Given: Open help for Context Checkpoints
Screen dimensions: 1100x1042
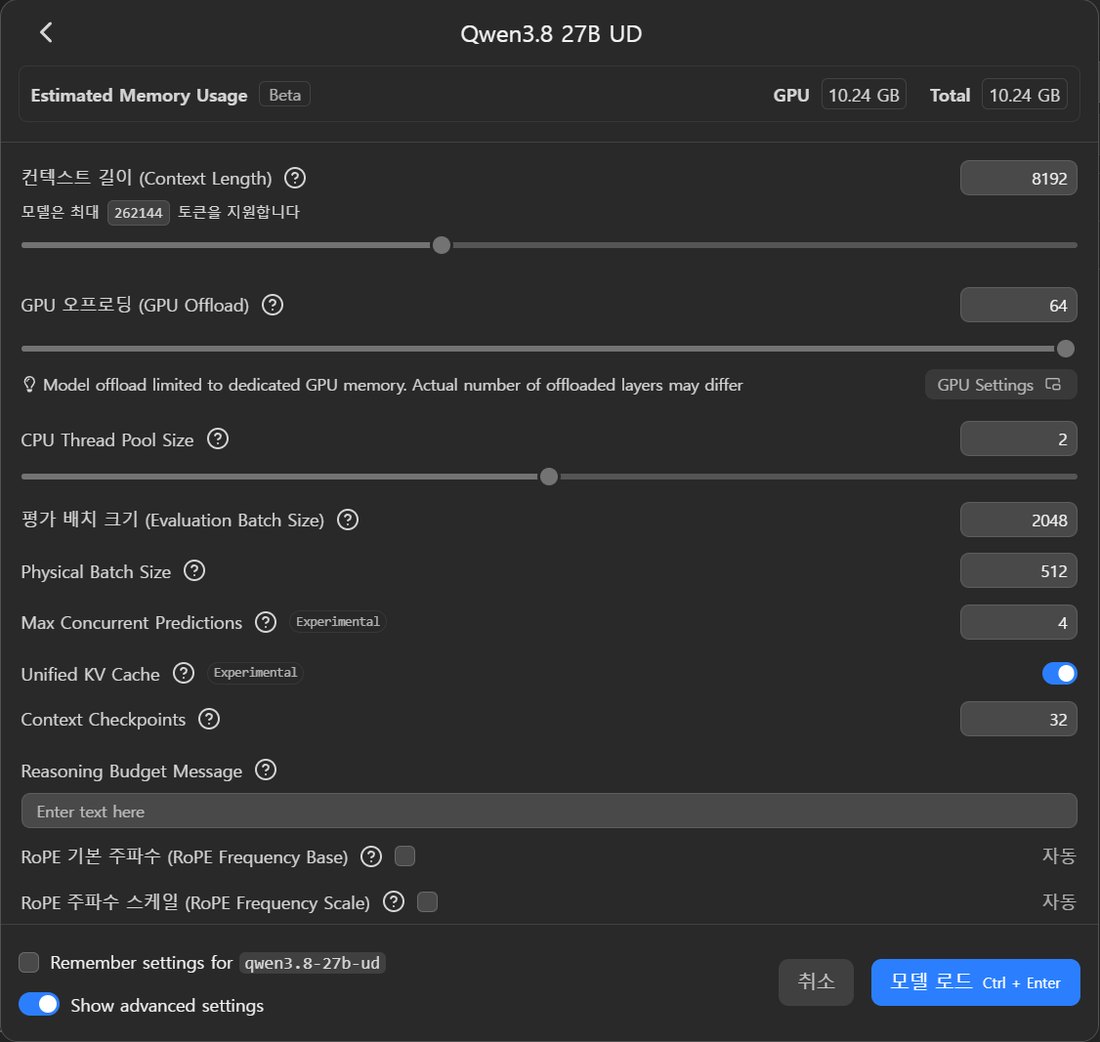Looking at the screenshot, I should point(208,719).
